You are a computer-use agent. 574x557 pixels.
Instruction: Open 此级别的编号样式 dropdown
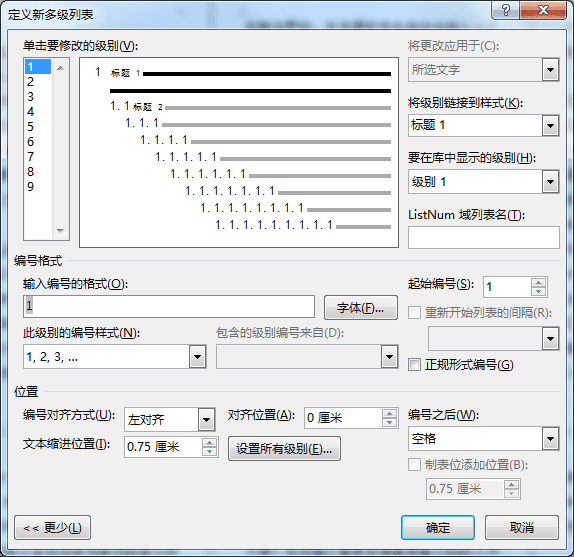(x=197, y=356)
